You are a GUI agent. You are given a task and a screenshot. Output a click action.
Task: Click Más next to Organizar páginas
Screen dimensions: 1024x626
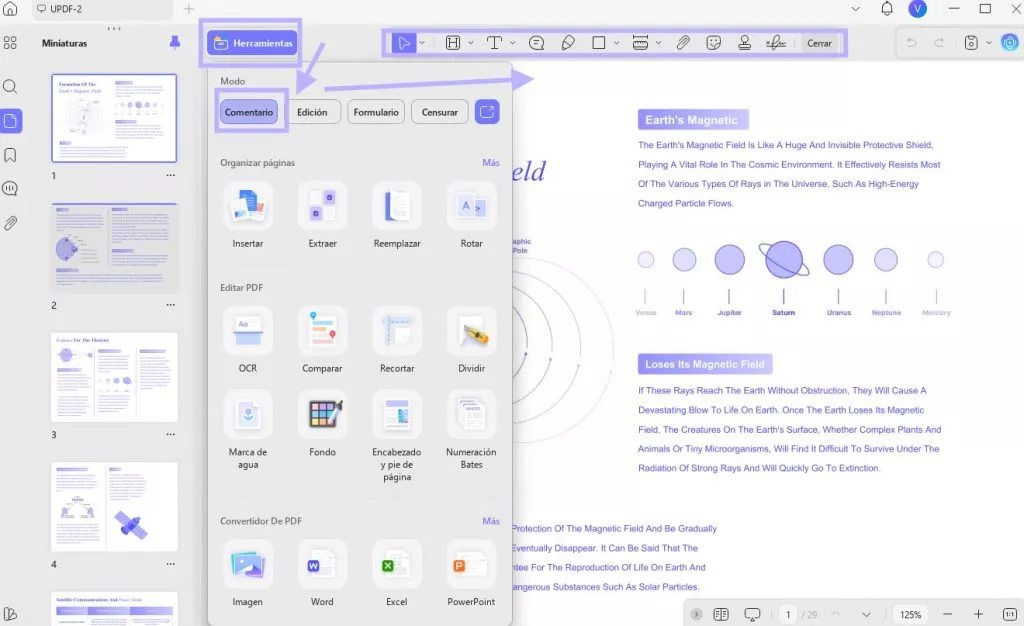491,163
